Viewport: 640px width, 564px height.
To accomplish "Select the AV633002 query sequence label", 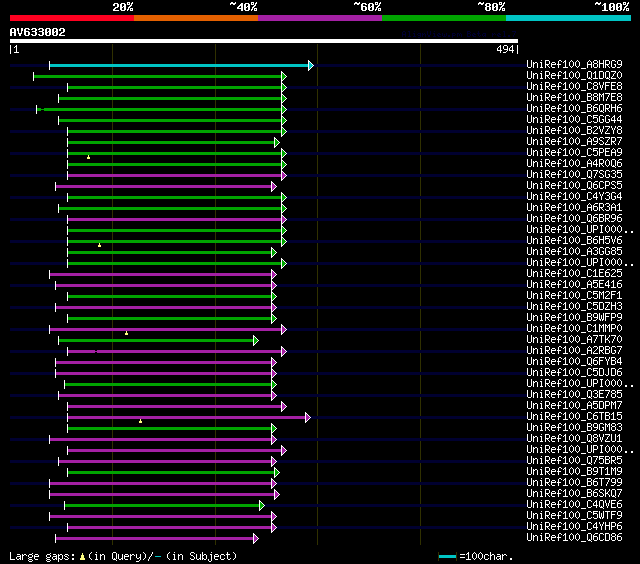I will click(38, 32).
